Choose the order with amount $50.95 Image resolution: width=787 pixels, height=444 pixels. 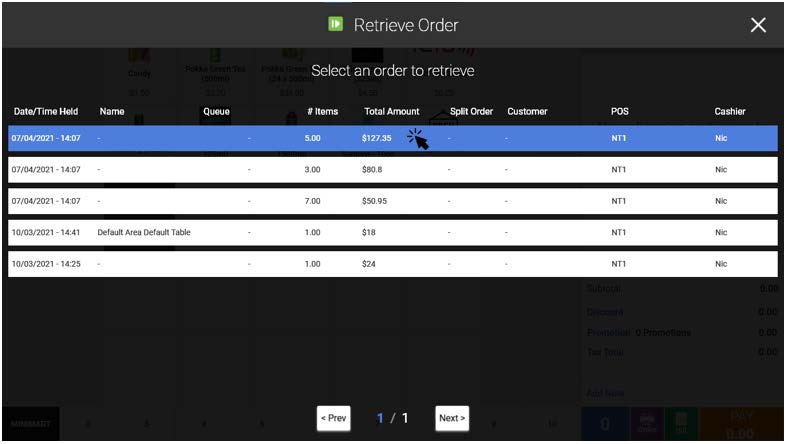pyautogui.click(x=374, y=201)
